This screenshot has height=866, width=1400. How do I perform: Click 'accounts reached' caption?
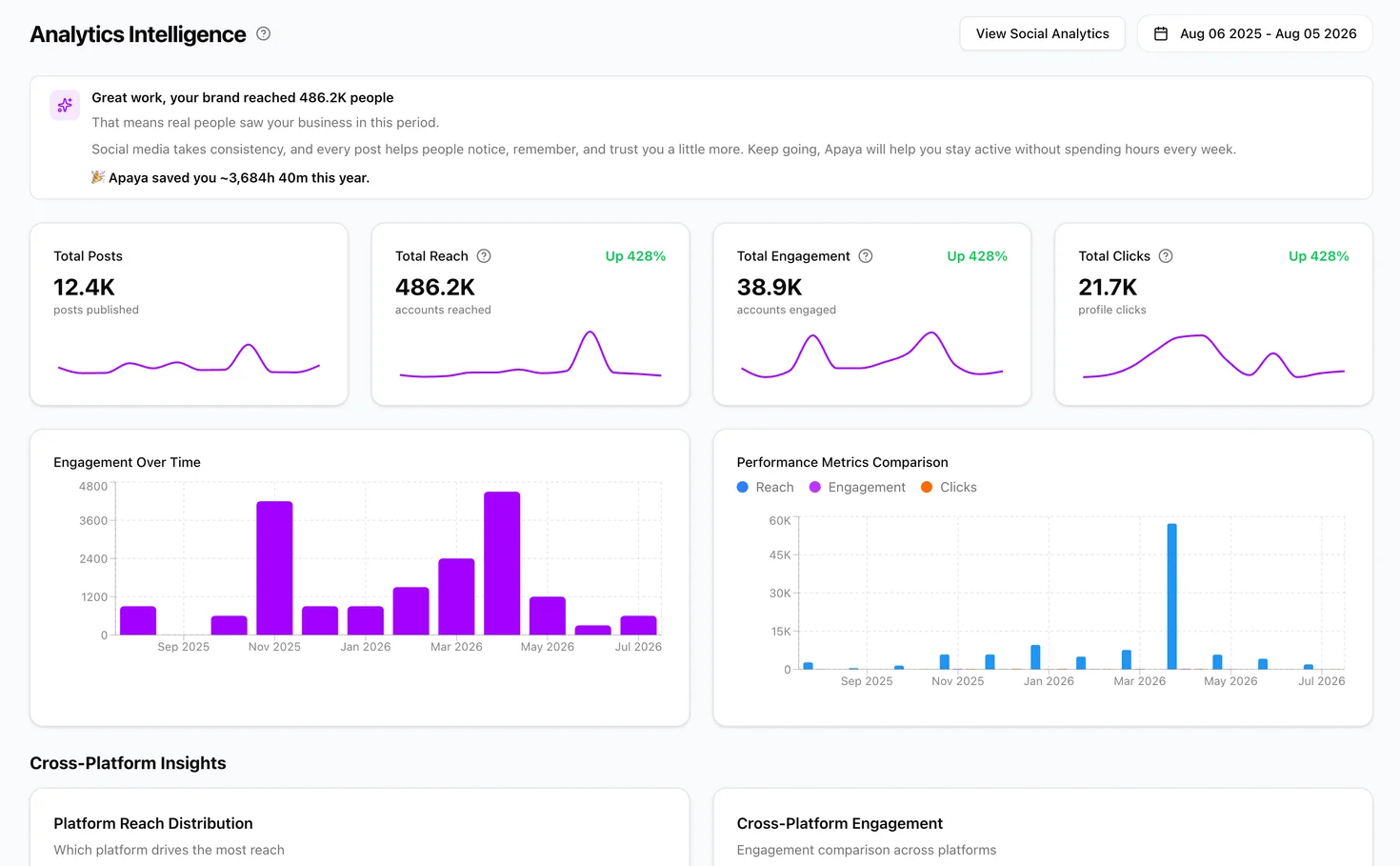(443, 310)
